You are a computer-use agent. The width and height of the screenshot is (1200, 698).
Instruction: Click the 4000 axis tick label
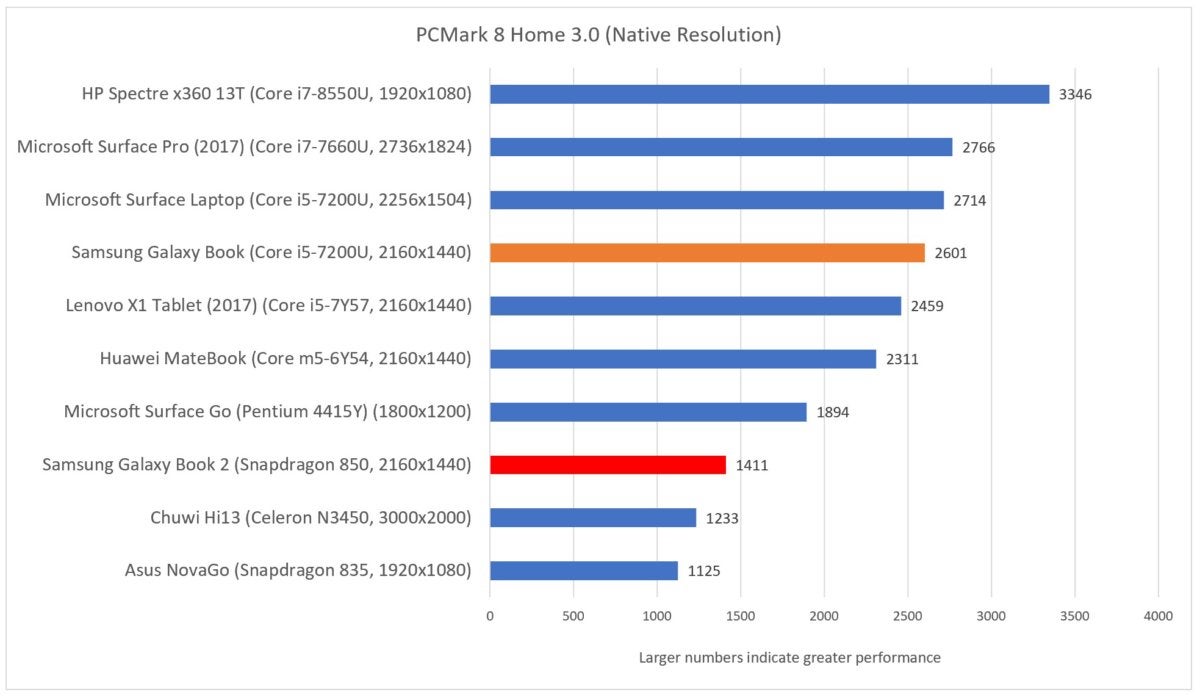[1158, 618]
